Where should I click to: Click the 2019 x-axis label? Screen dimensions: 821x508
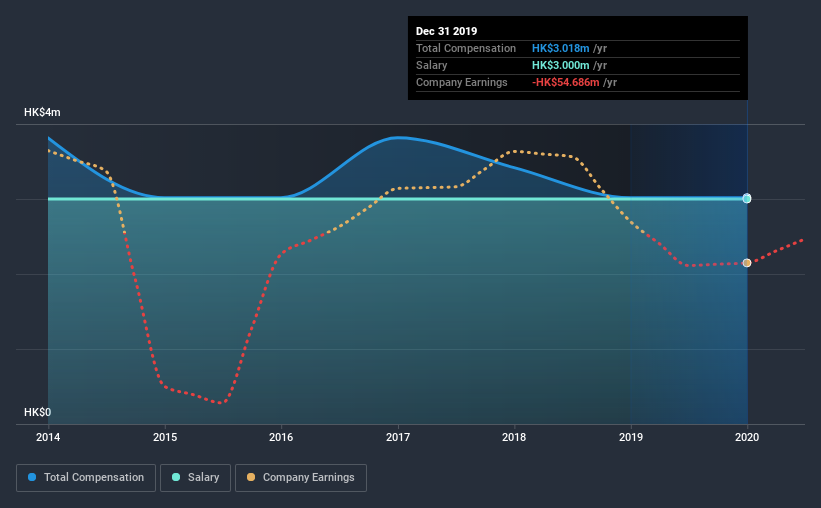point(631,437)
